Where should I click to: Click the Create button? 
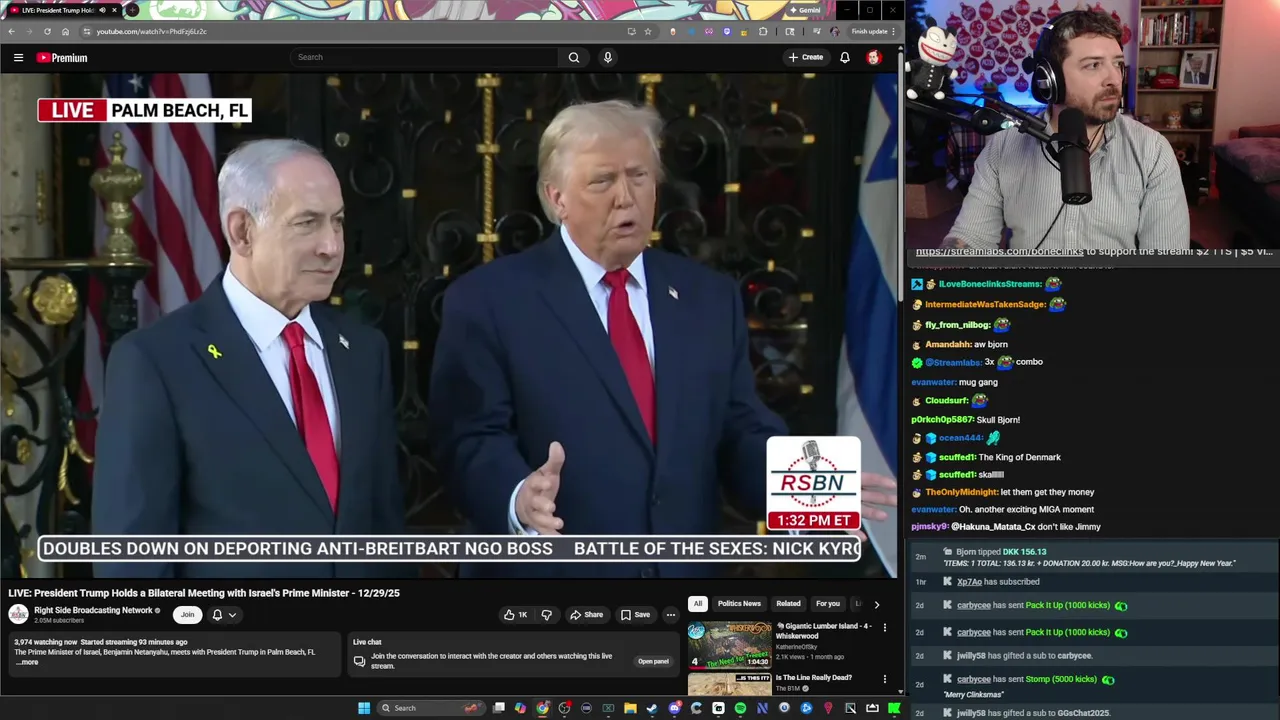click(x=805, y=57)
